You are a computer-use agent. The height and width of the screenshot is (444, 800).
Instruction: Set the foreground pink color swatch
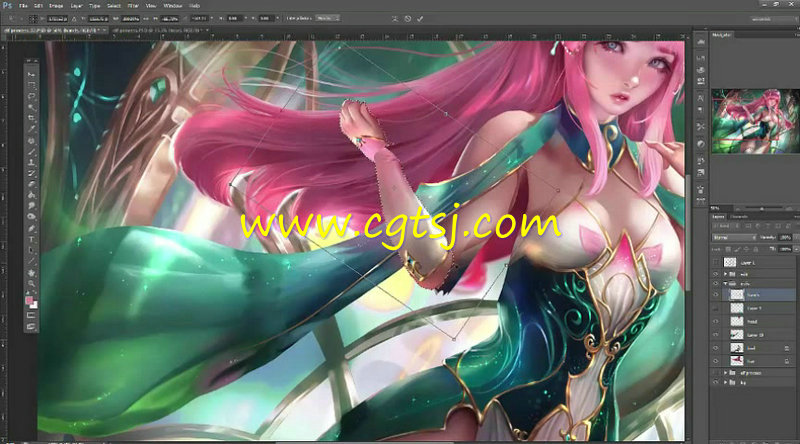coord(30,301)
